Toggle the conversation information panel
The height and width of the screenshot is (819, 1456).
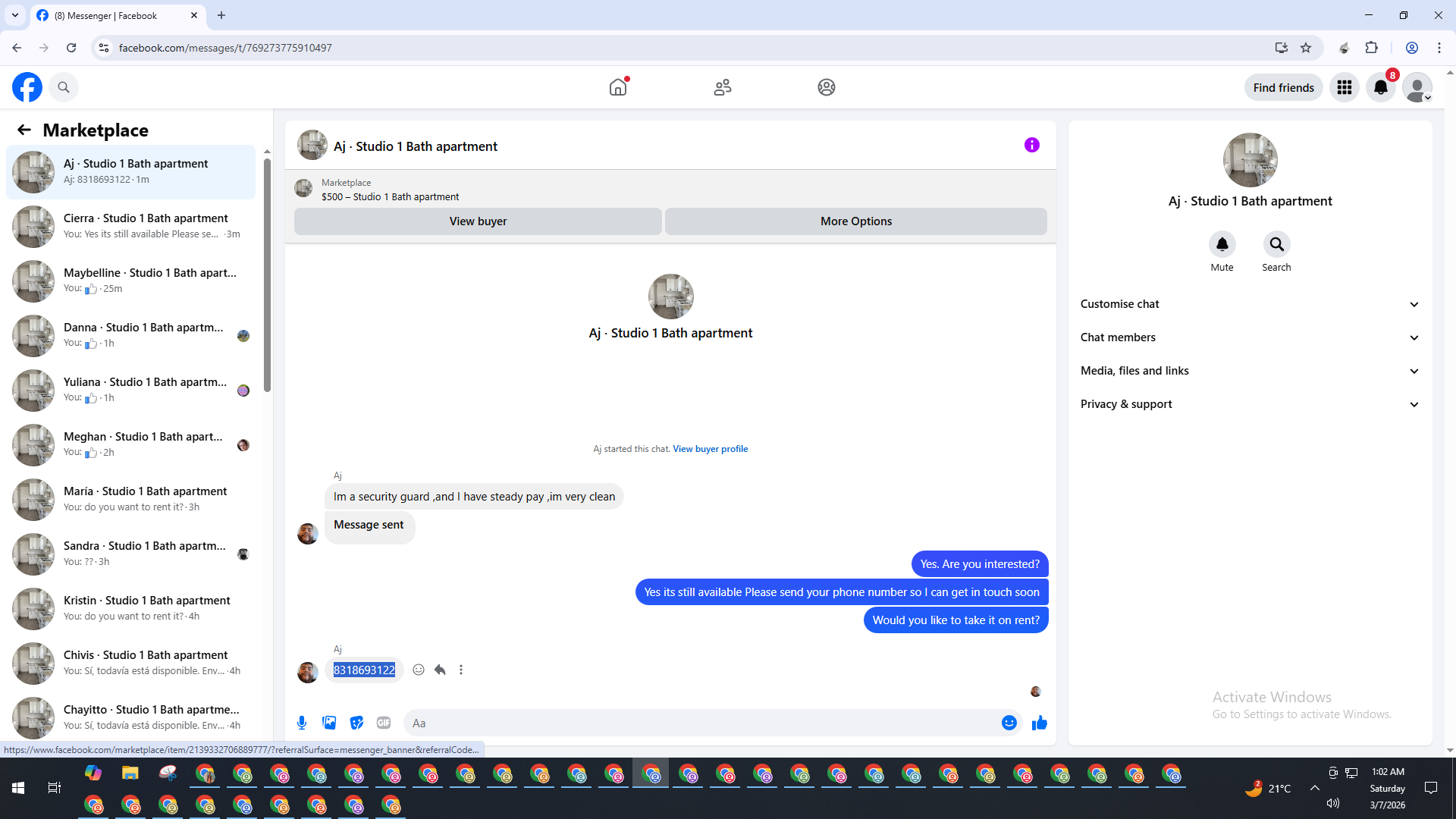1031,145
